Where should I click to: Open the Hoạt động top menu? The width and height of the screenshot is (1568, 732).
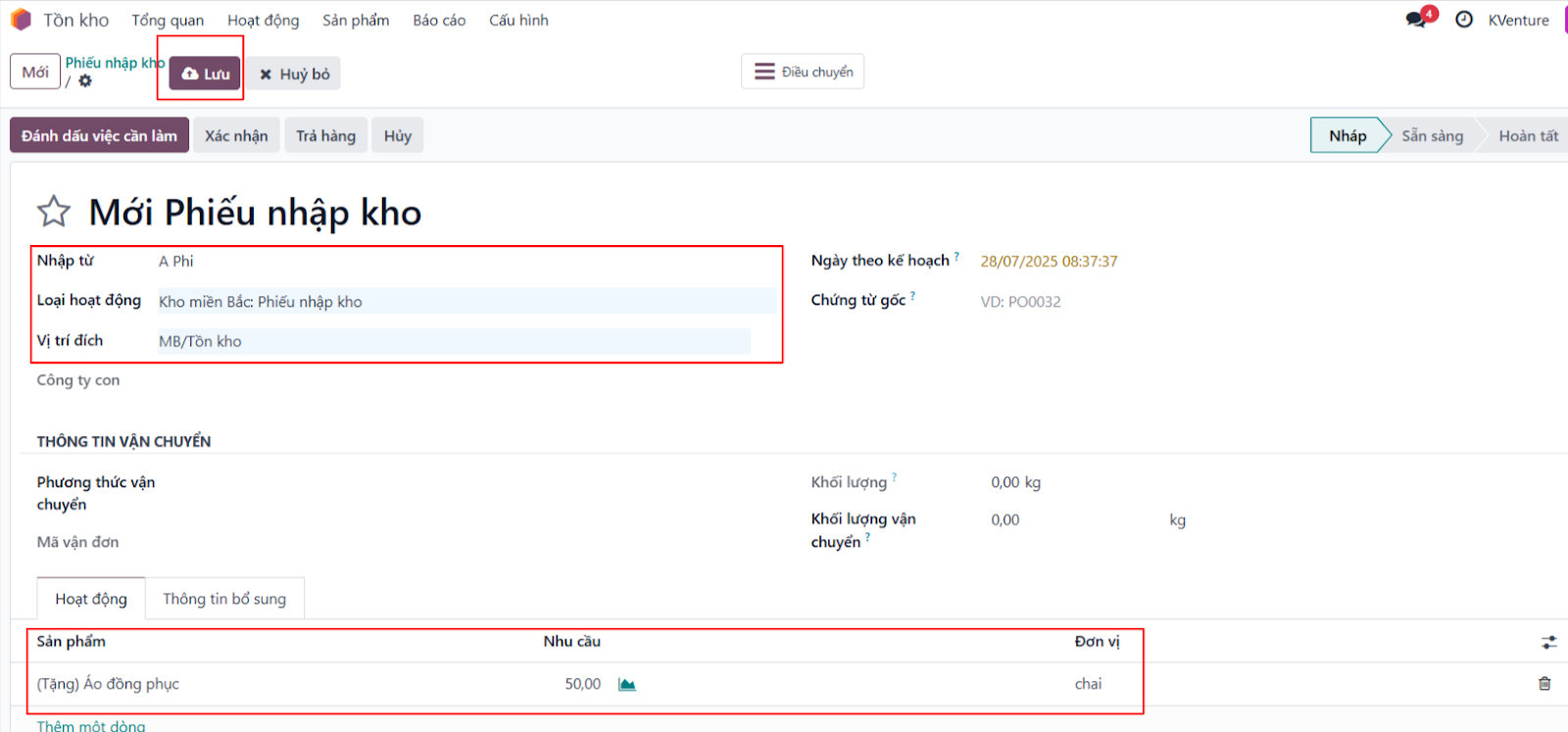click(x=263, y=20)
